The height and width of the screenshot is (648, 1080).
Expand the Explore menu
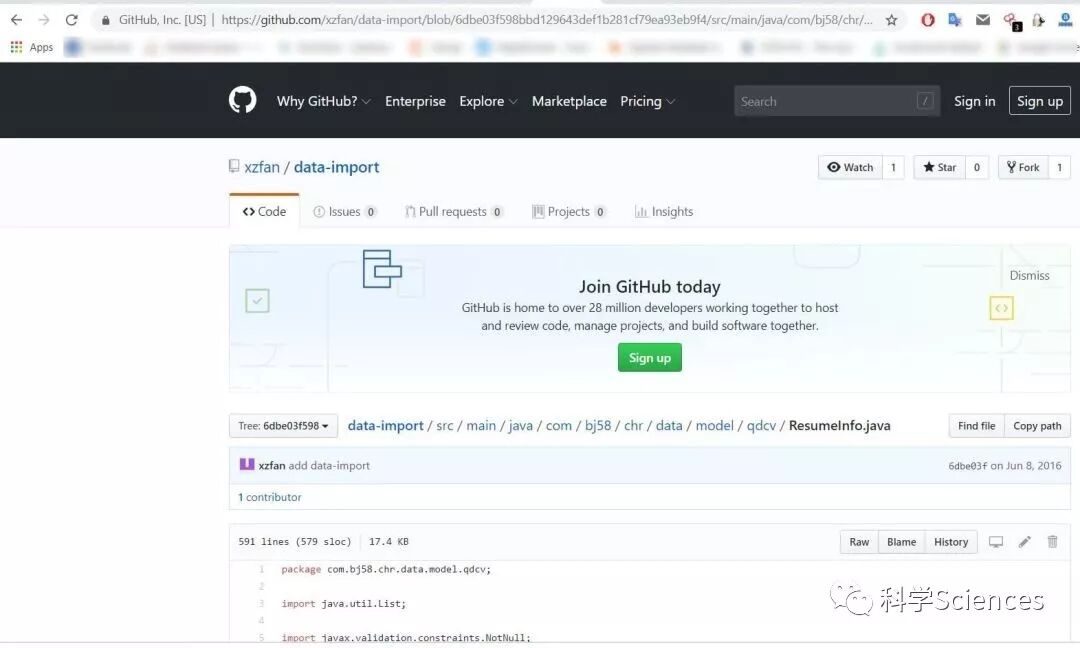tap(488, 101)
